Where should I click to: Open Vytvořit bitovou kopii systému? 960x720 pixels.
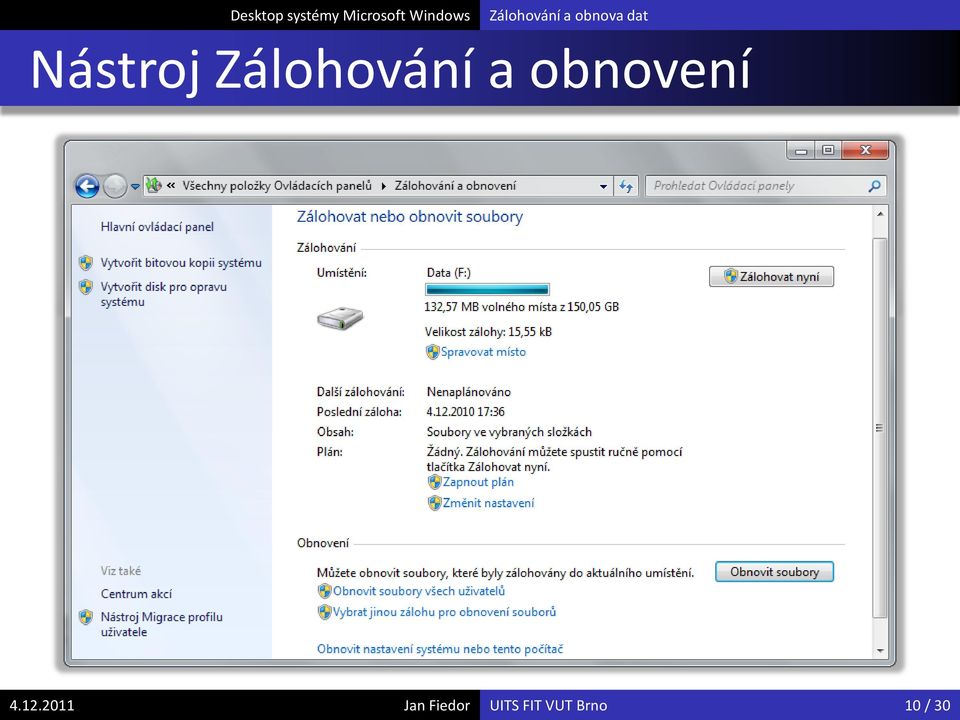coord(181,263)
